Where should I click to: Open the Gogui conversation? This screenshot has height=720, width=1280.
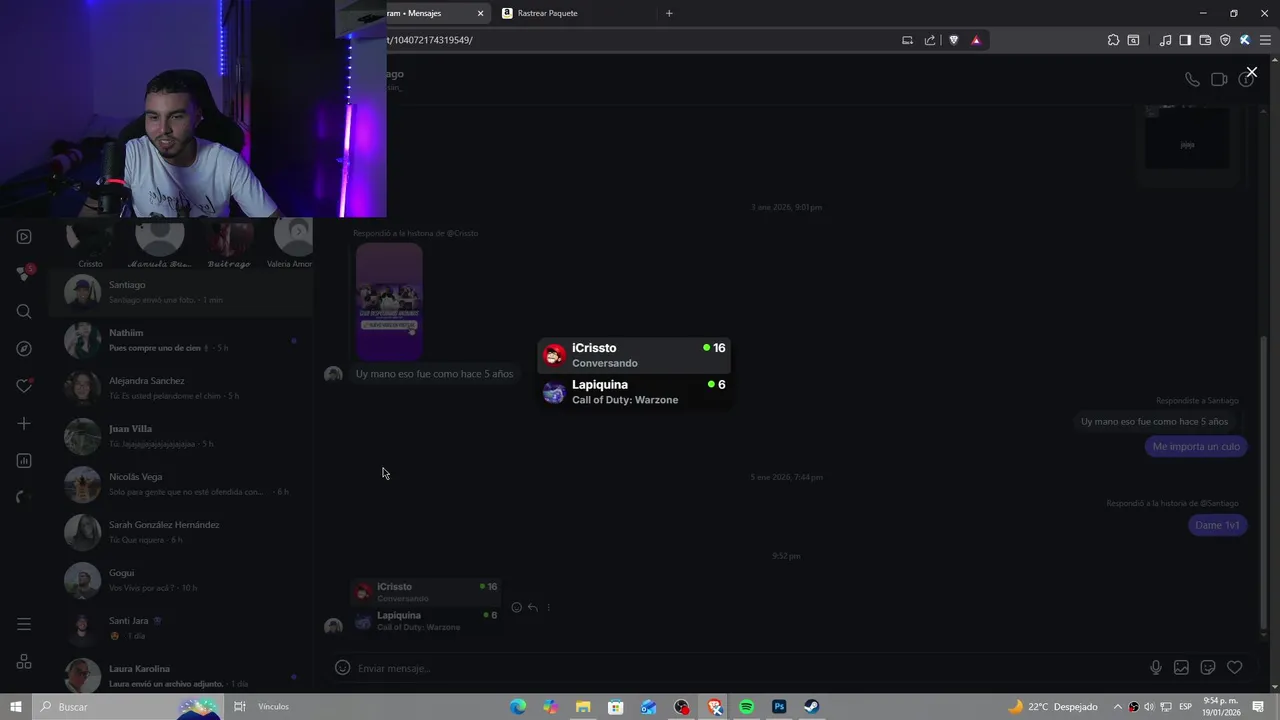[x=182, y=580]
